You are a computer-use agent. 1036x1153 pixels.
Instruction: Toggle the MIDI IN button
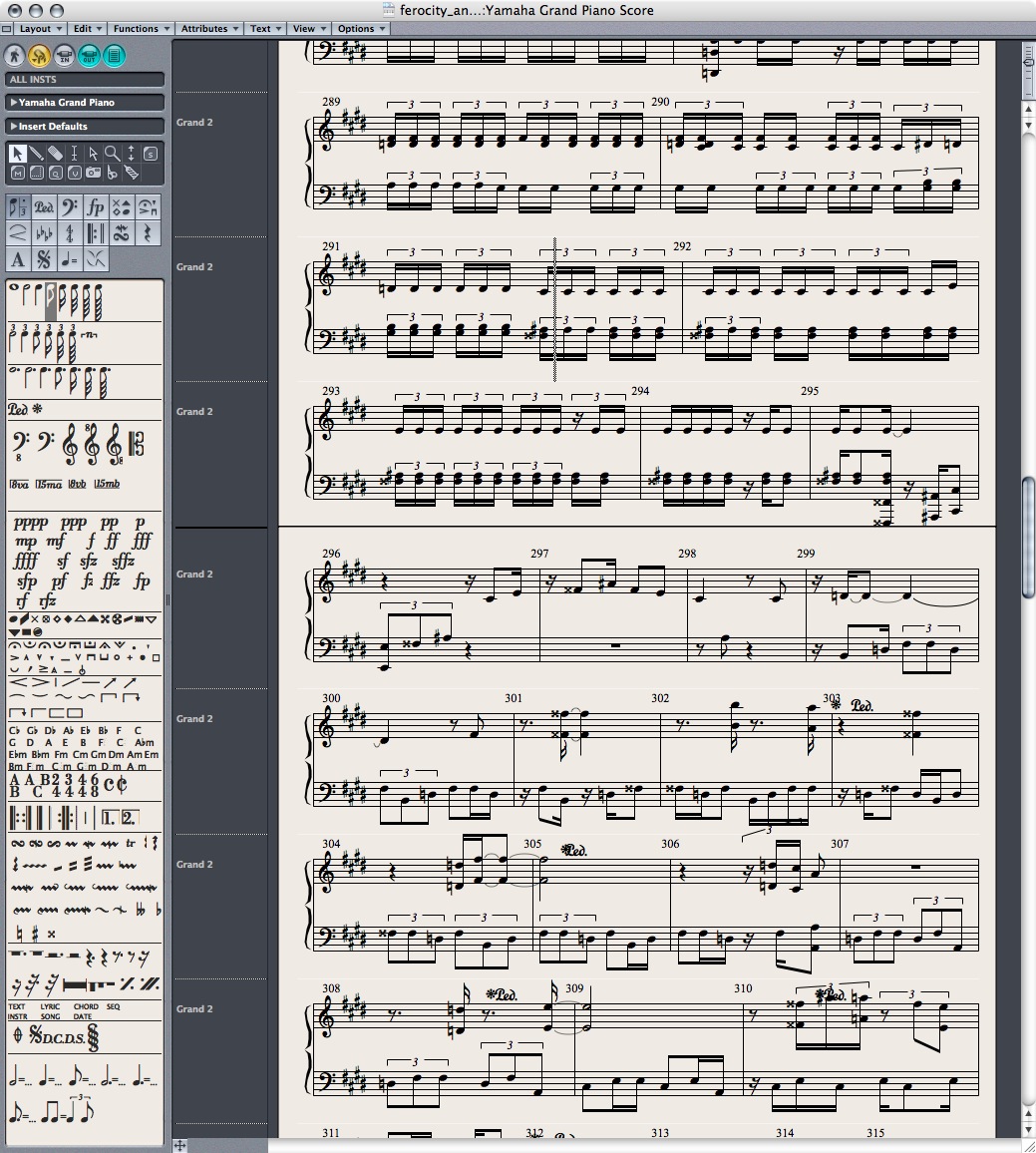point(64,55)
